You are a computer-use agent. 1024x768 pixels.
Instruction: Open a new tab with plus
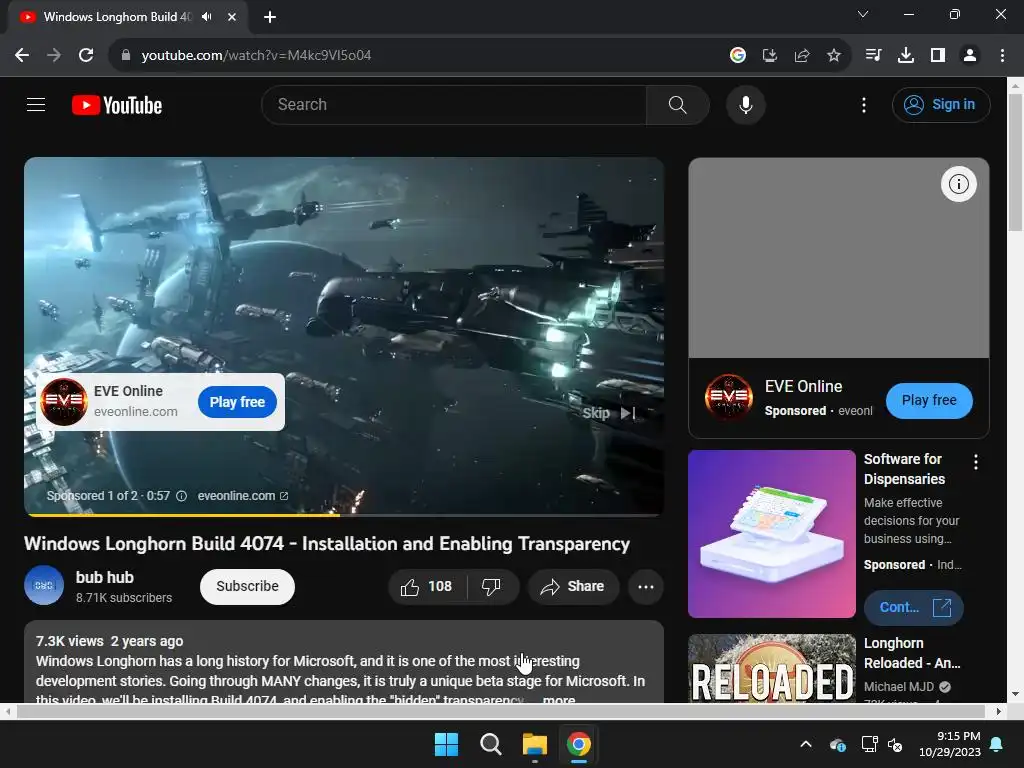(270, 17)
